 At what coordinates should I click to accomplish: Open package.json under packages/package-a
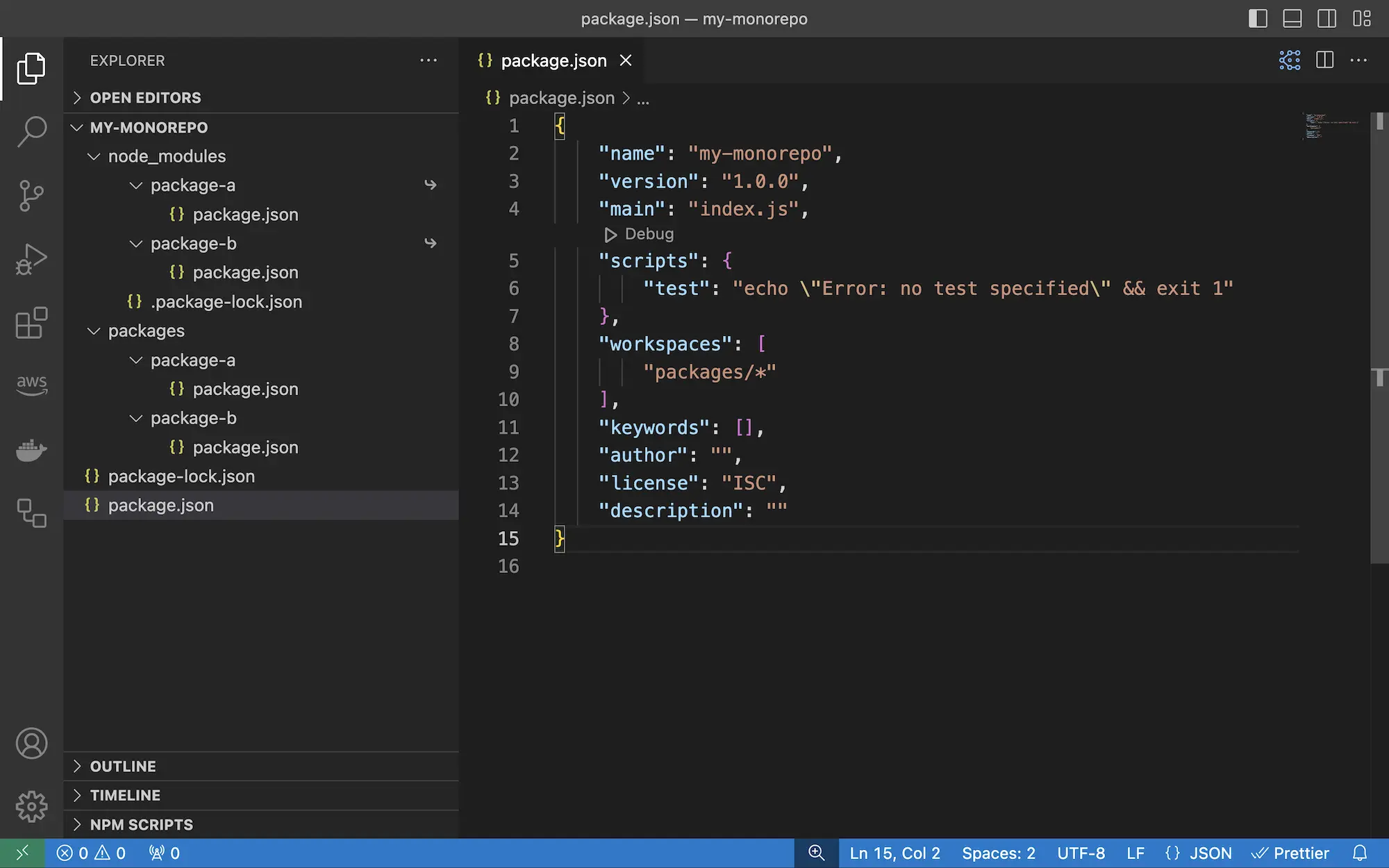pyautogui.click(x=261, y=389)
